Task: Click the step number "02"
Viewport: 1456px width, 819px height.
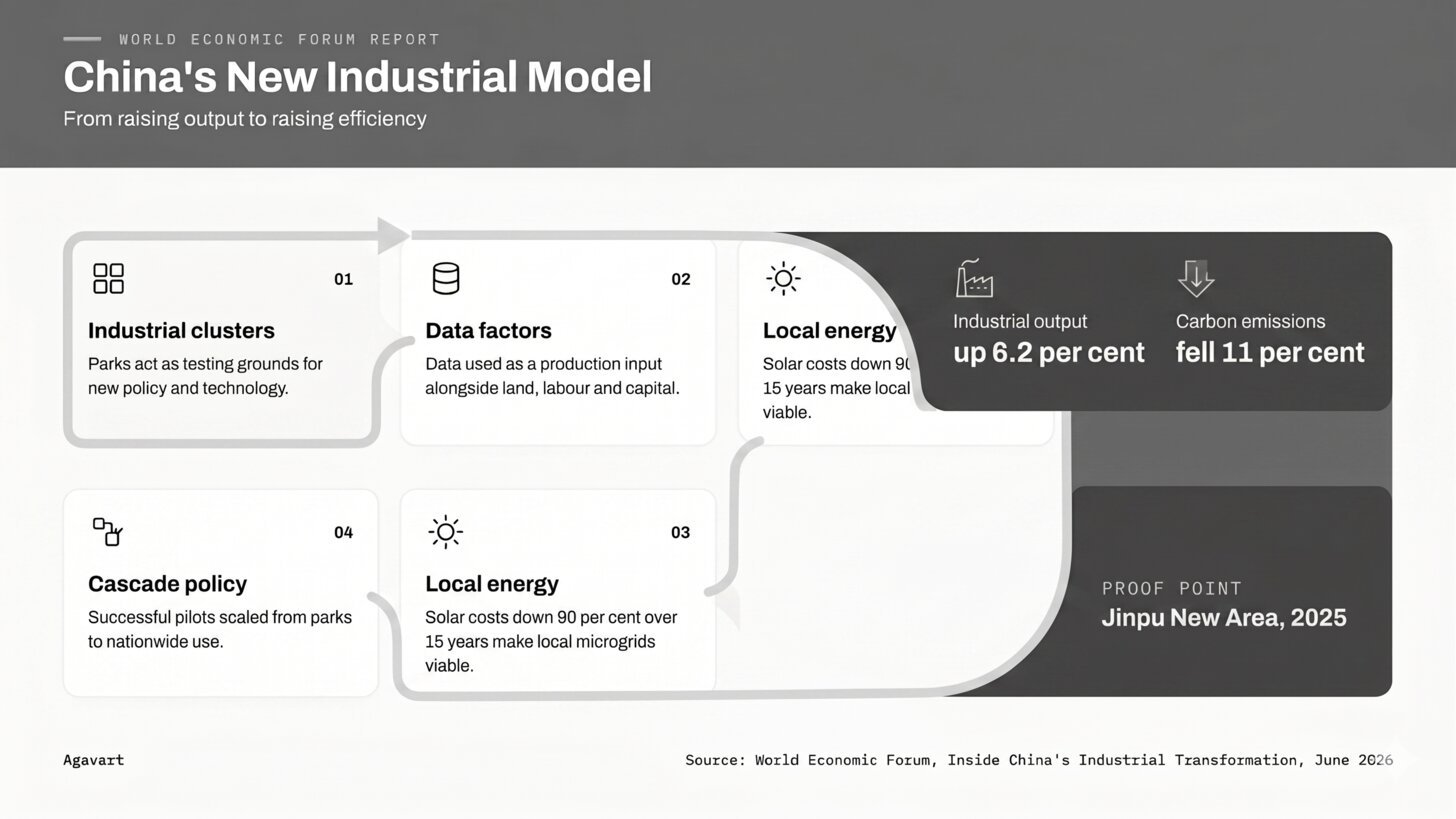Action: pos(681,280)
